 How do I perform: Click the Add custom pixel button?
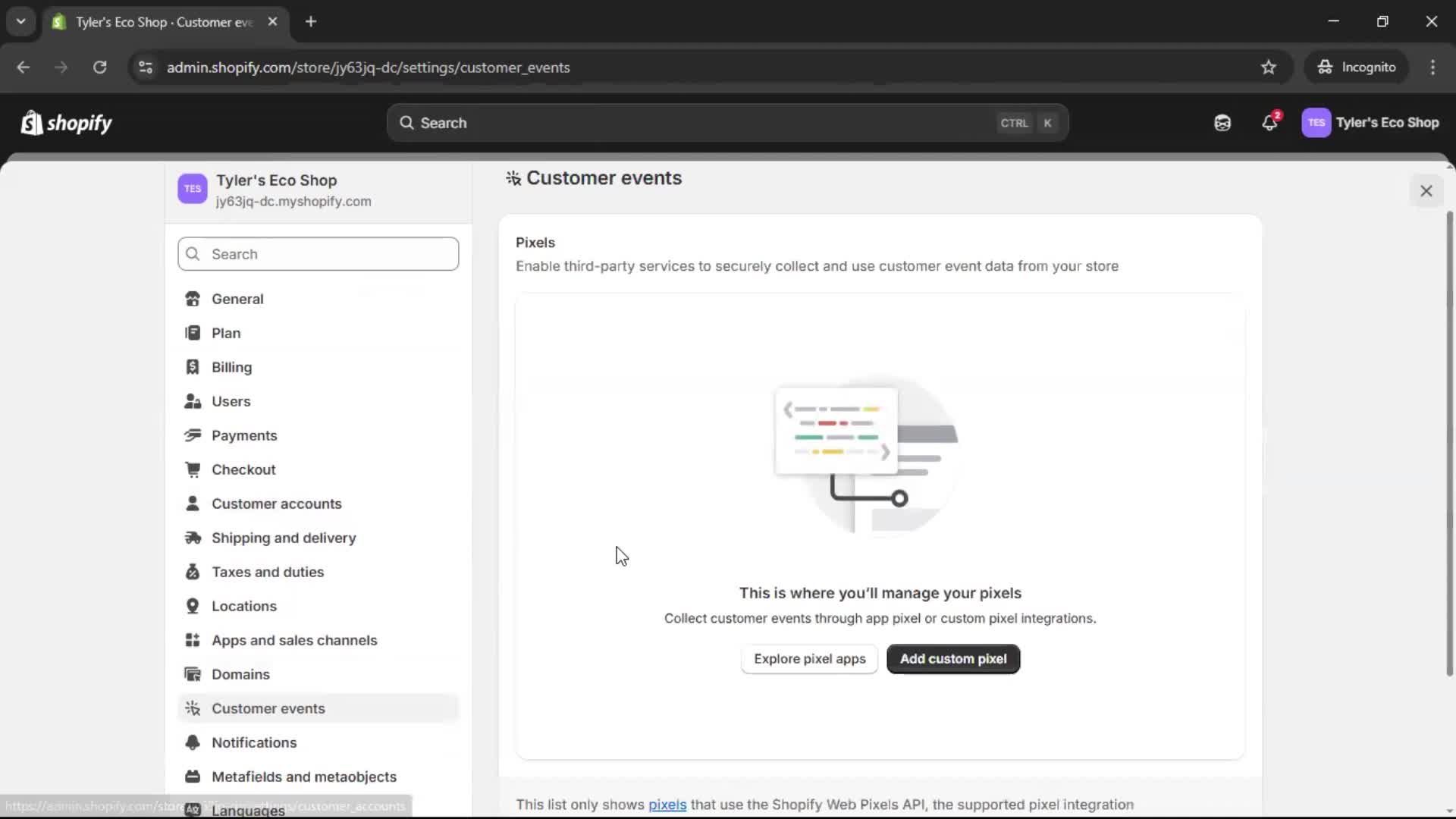click(952, 658)
